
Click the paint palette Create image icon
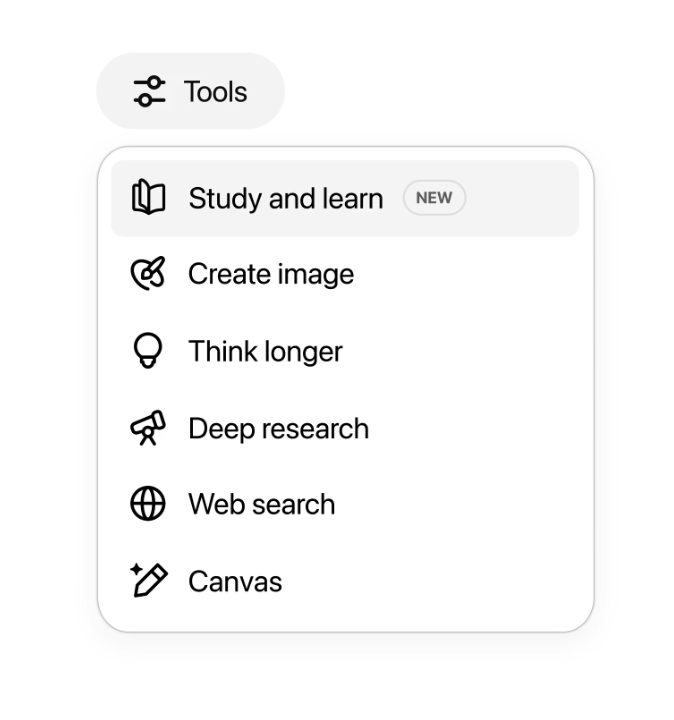coord(148,274)
